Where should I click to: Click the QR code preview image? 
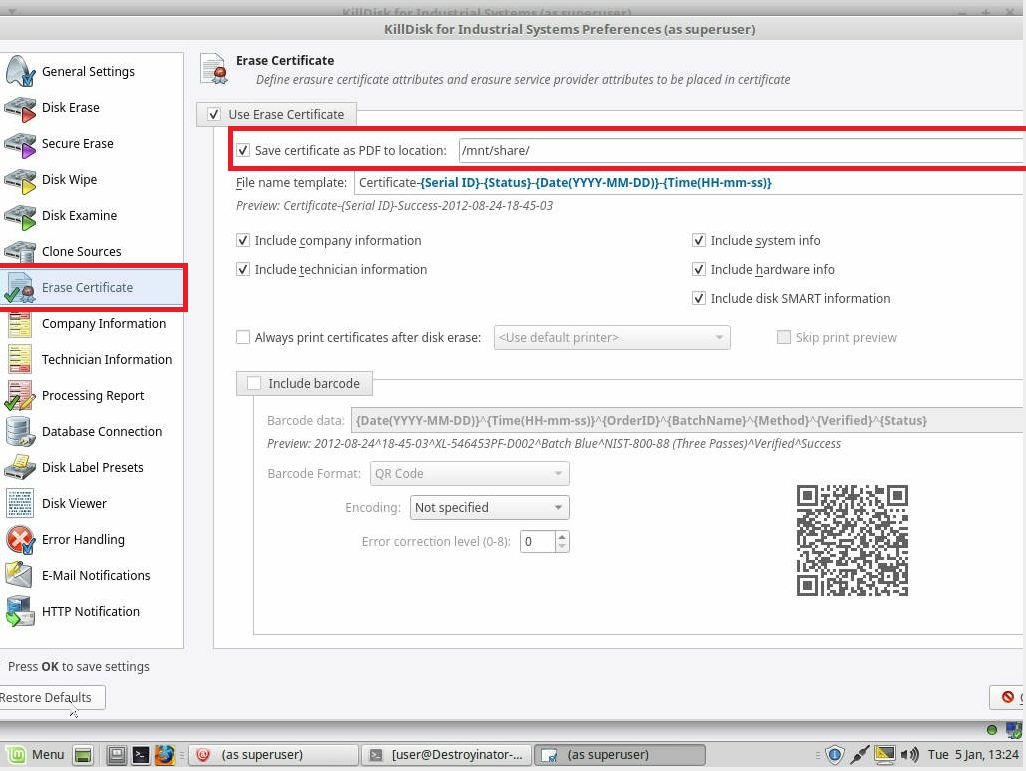point(852,541)
